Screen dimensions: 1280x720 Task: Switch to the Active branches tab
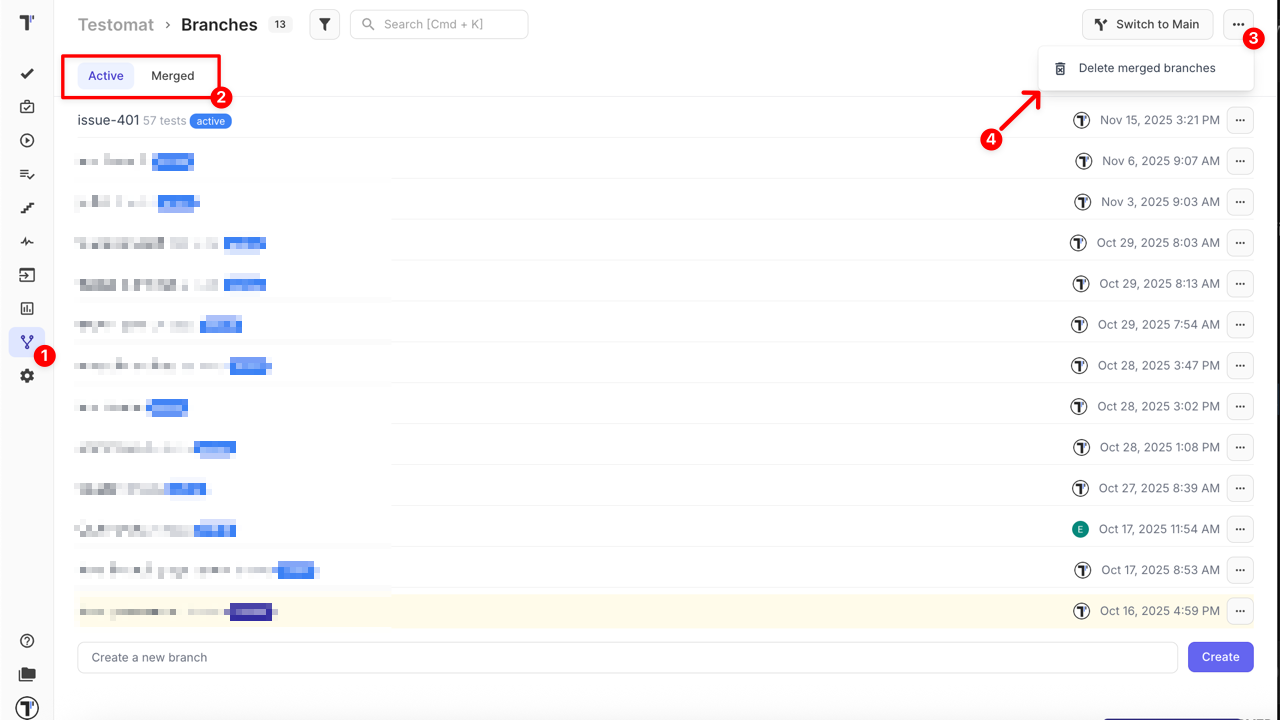tap(106, 76)
